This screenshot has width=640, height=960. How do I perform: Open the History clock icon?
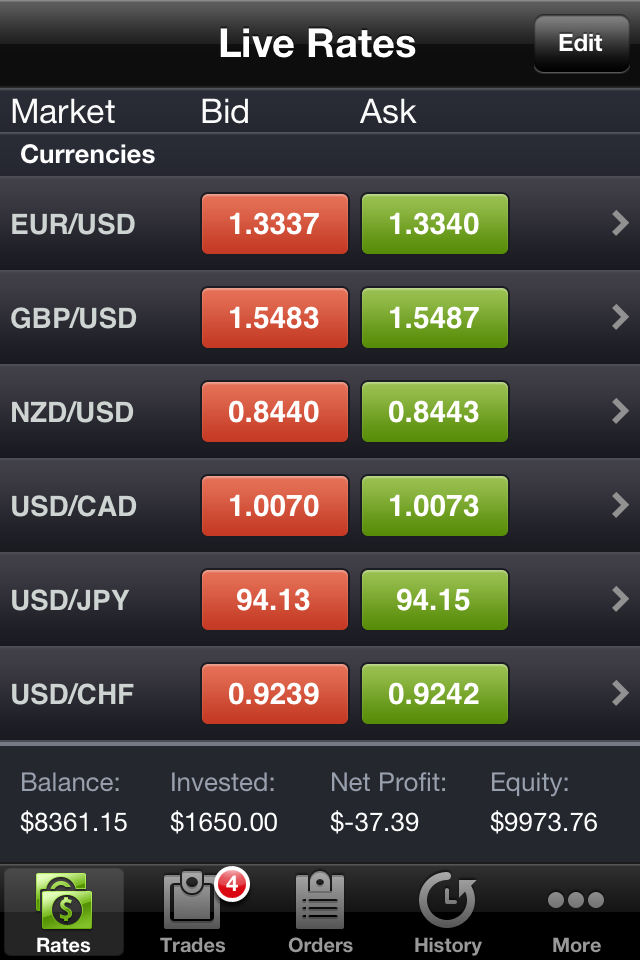click(447, 900)
